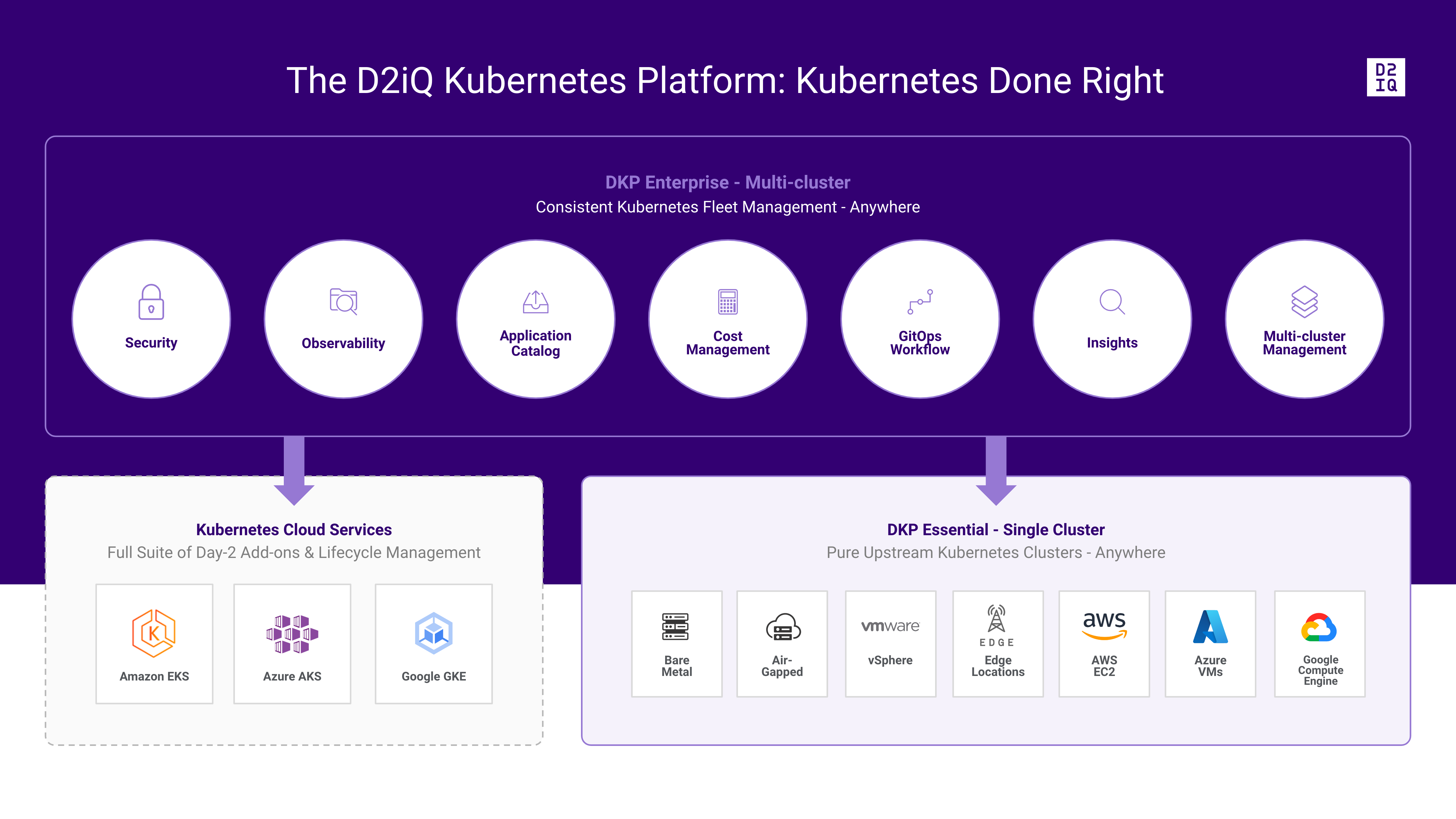Click the Security lock icon

(x=151, y=302)
